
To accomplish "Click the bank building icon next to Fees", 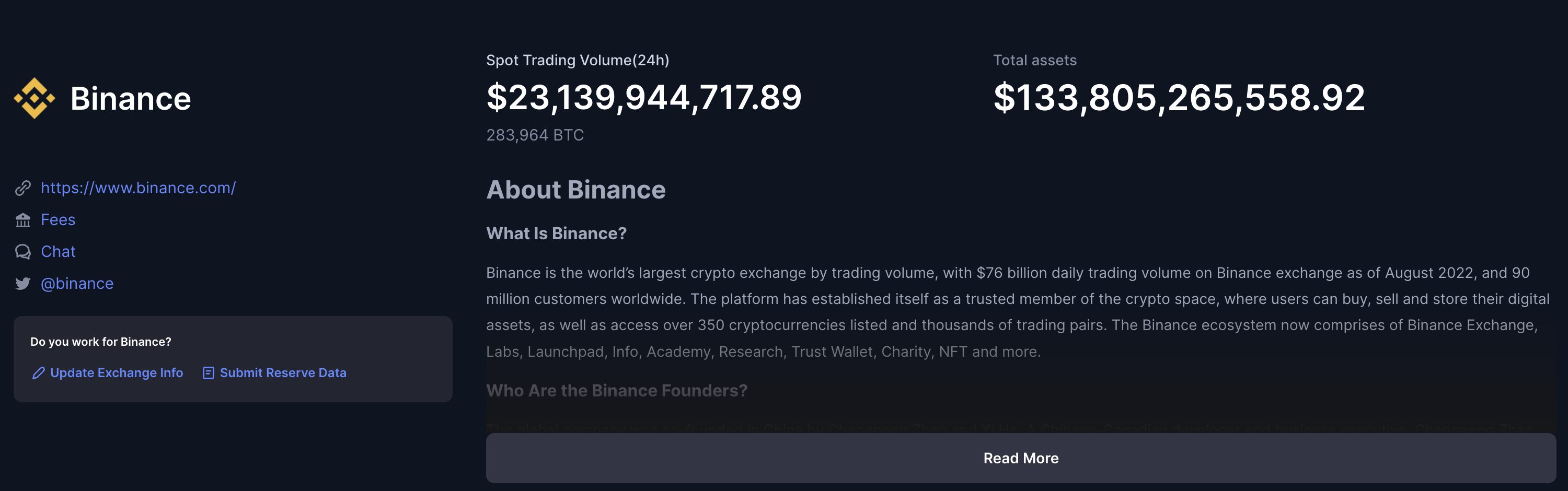I will [x=23, y=219].
